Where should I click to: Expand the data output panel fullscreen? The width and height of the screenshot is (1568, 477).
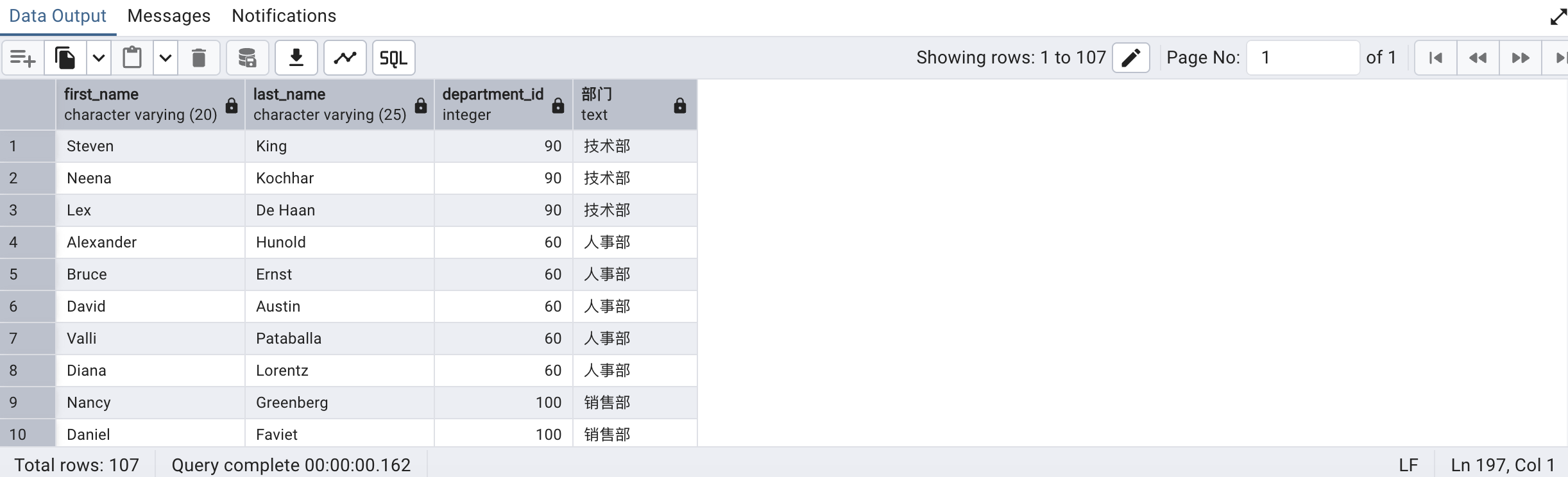tap(1558, 16)
